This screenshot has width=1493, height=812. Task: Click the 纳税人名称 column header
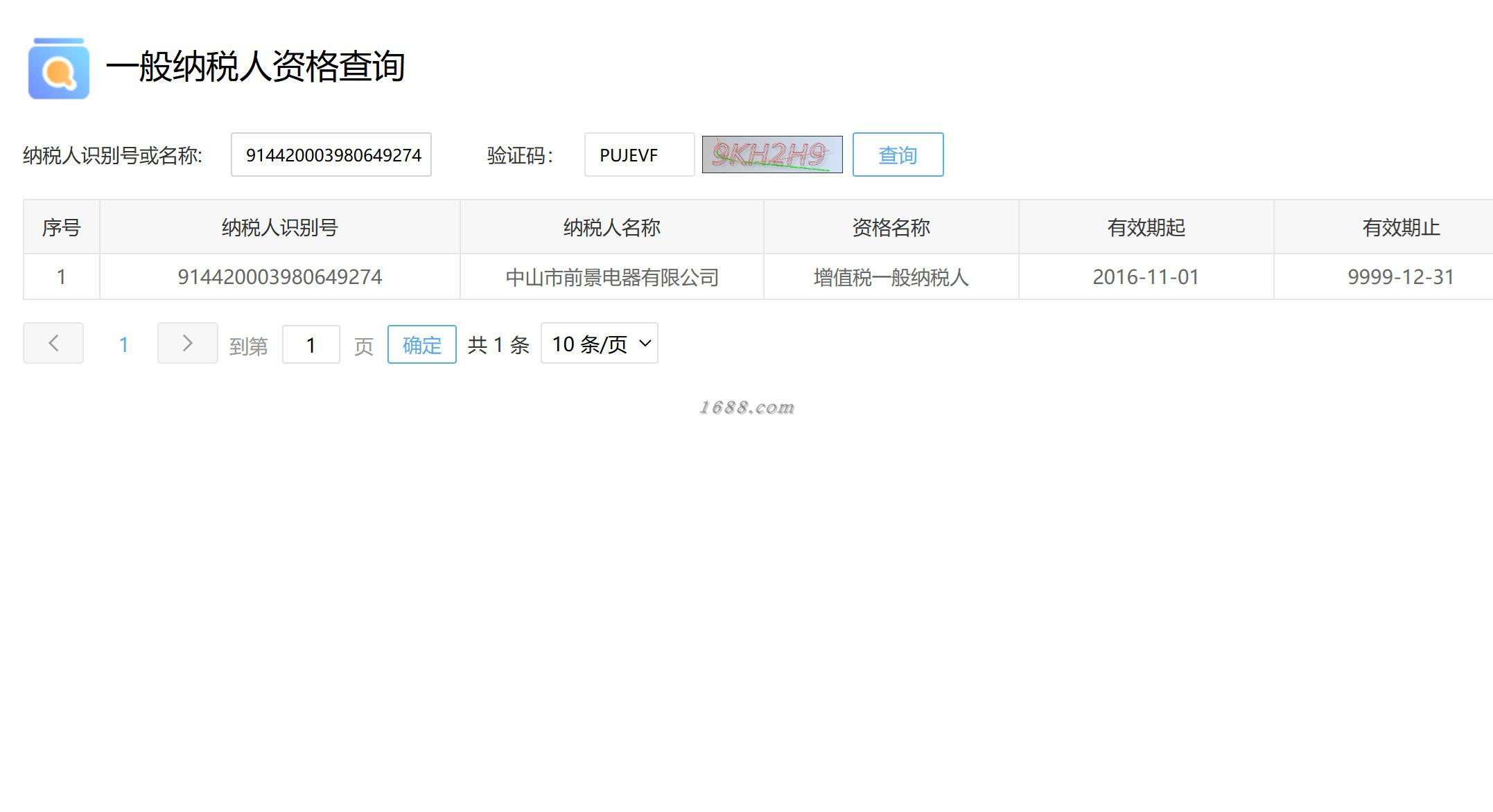pyautogui.click(x=612, y=227)
